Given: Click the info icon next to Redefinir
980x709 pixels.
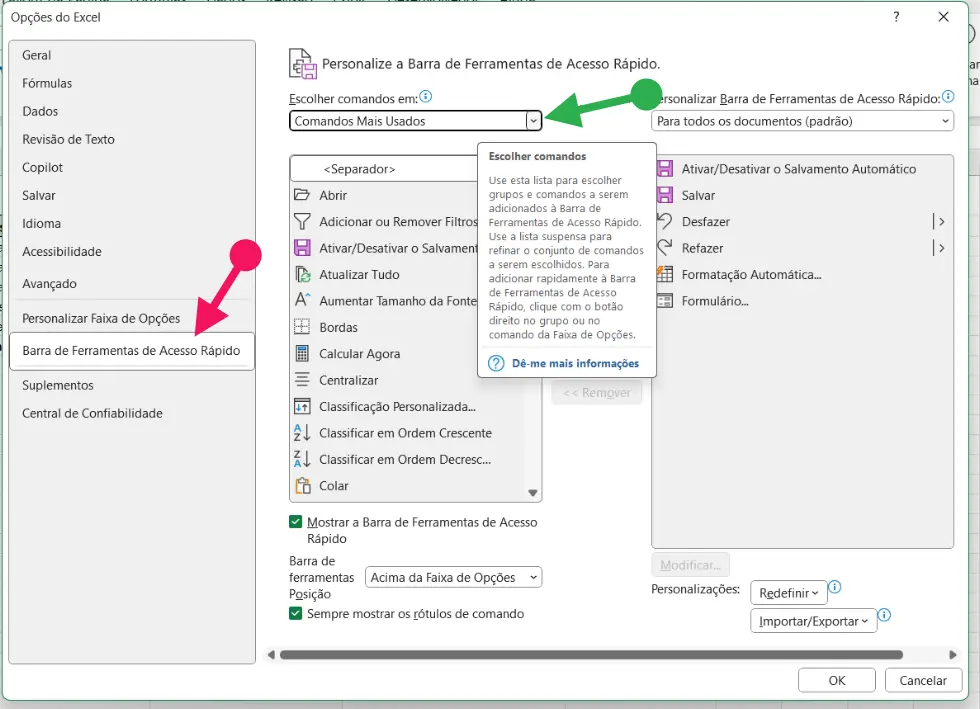Looking at the screenshot, I should pos(834,587).
